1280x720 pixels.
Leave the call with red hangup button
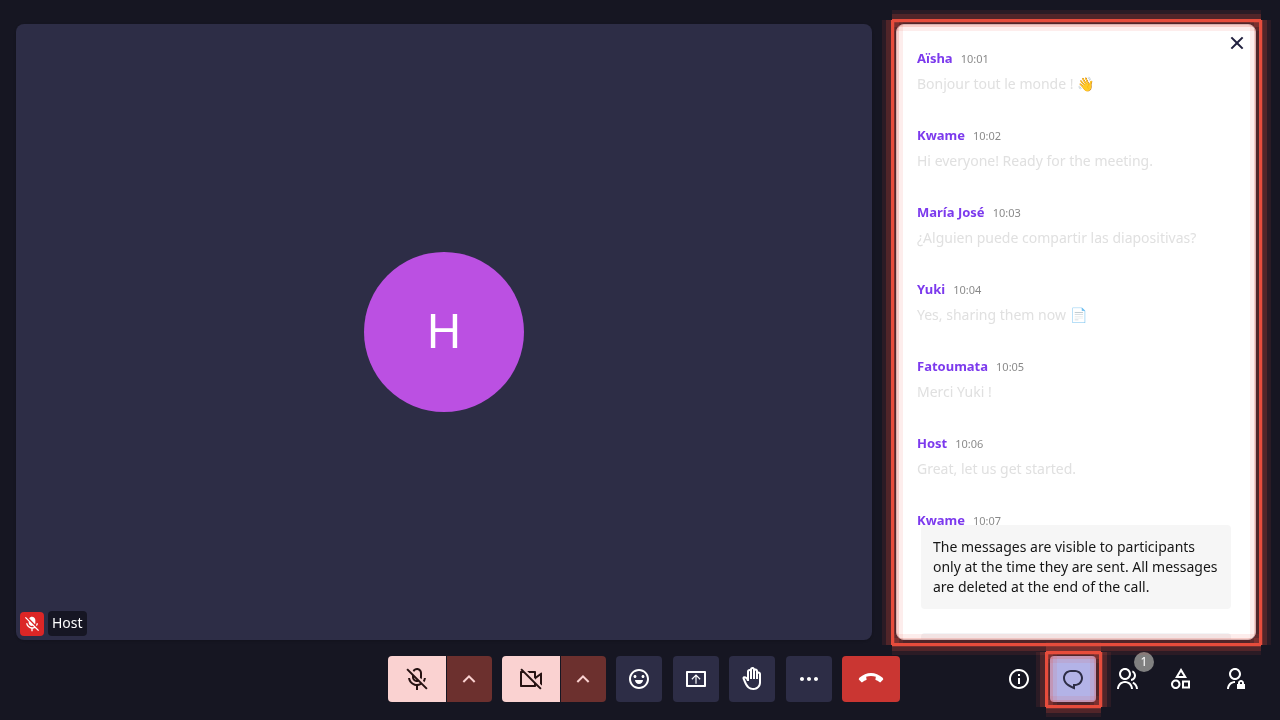coord(871,679)
